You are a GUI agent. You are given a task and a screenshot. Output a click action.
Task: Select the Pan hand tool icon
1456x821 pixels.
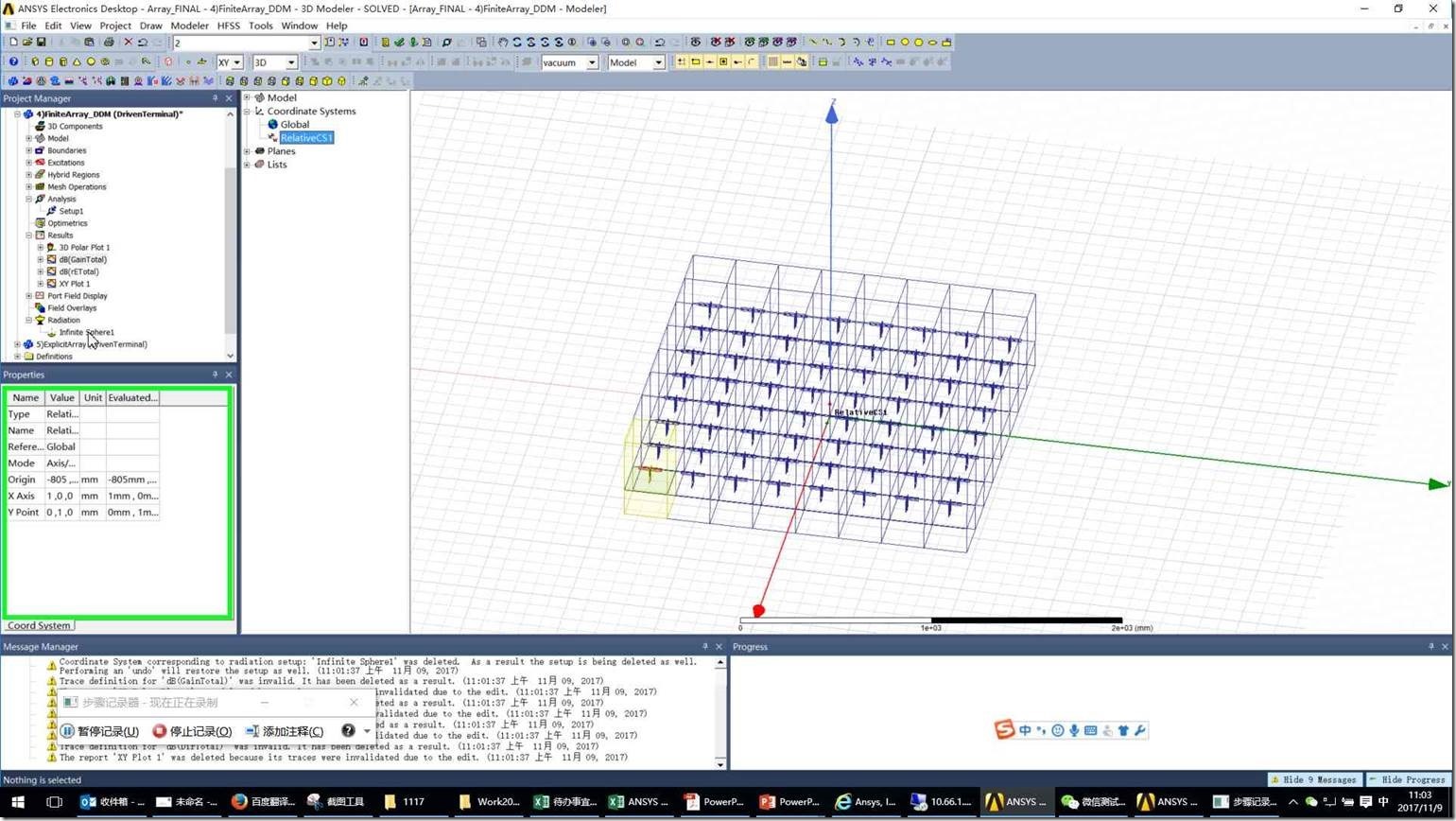point(503,43)
